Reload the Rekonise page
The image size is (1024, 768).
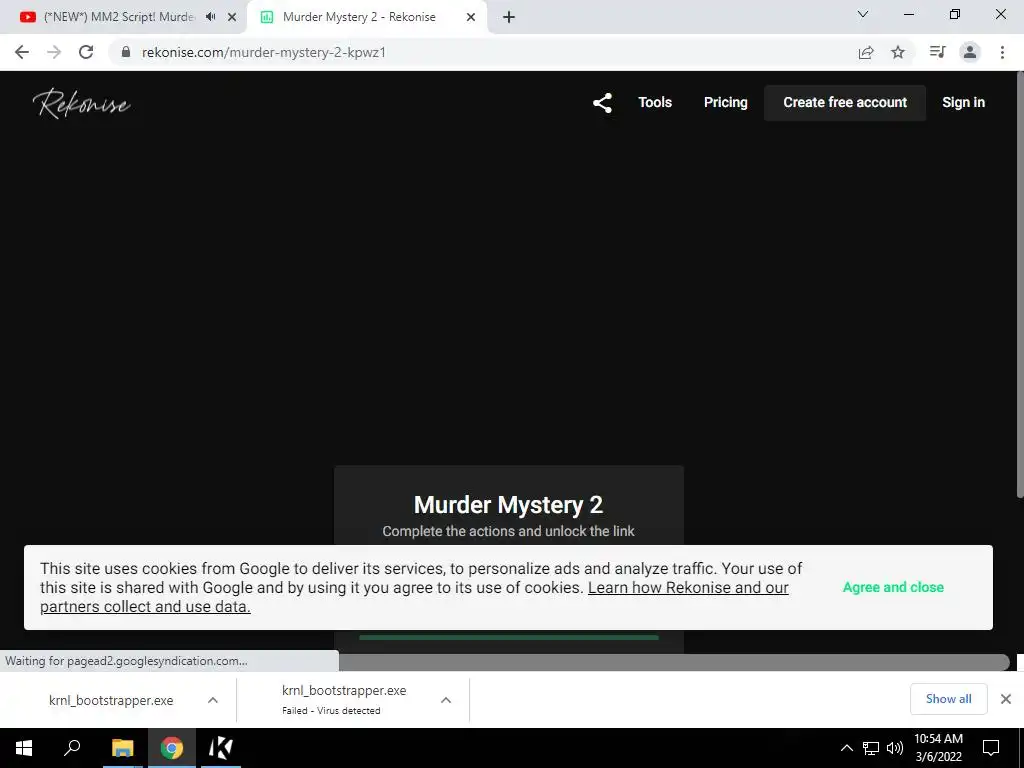(x=86, y=52)
